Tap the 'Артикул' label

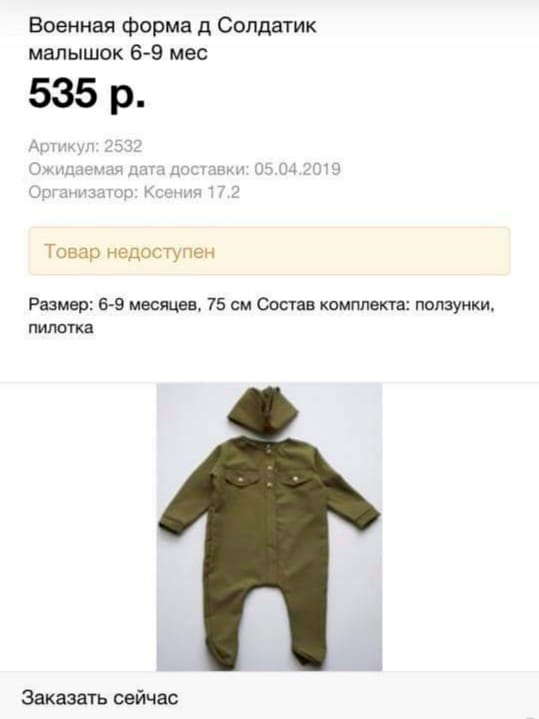[x=64, y=147]
